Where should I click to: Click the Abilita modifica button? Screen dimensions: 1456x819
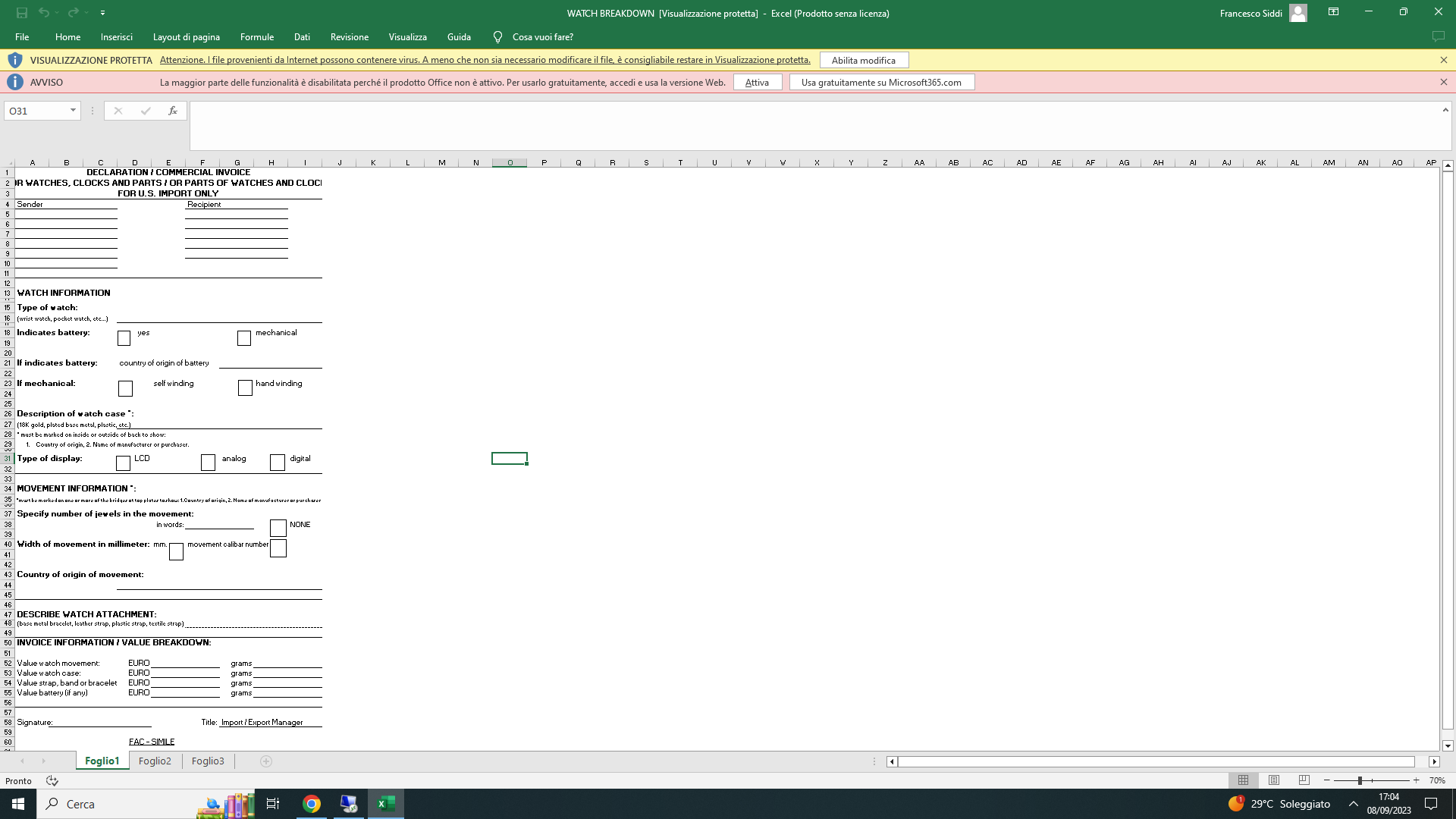pyautogui.click(x=863, y=60)
